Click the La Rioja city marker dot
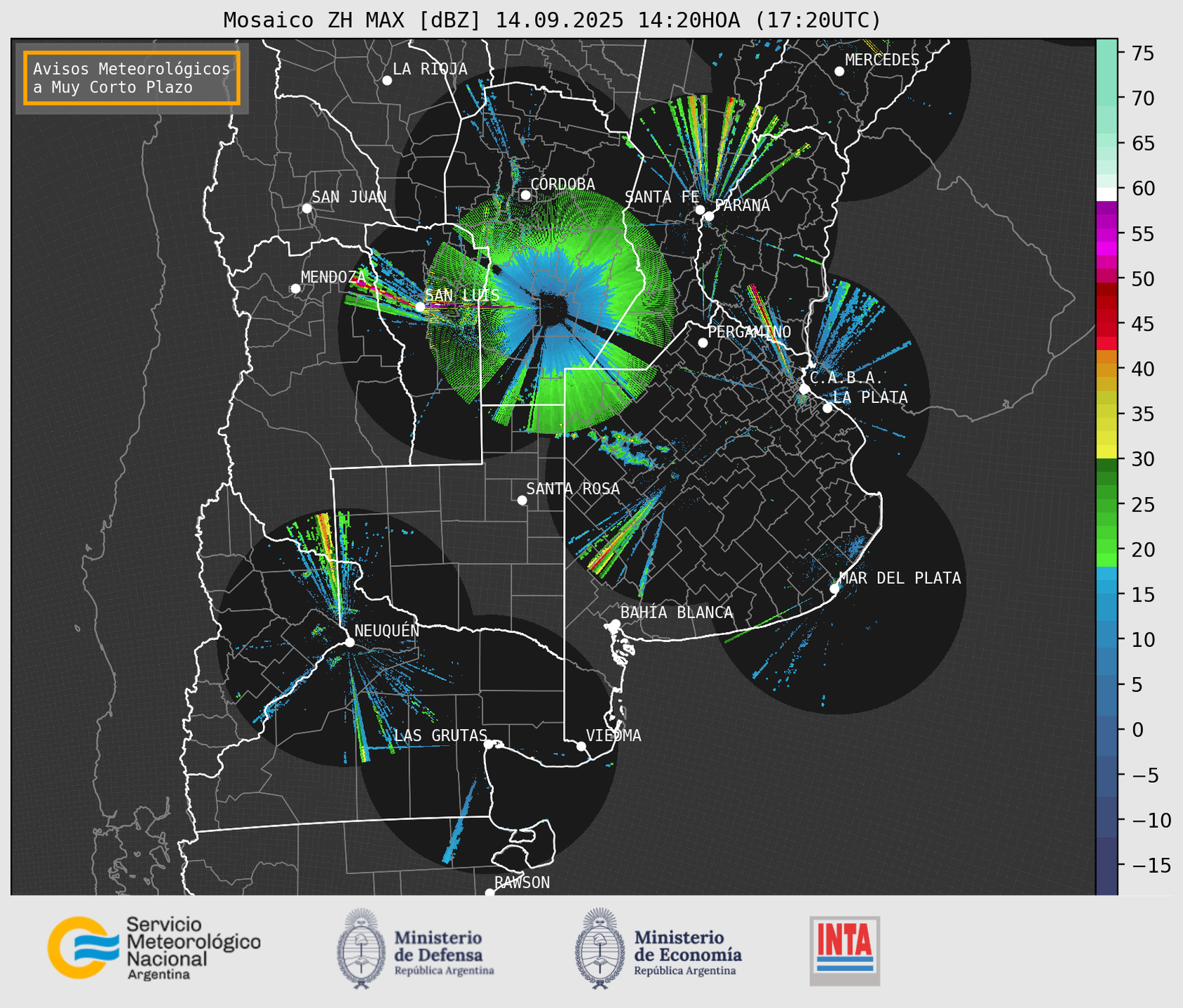Screen dimensions: 1183x1008 [x=387, y=81]
